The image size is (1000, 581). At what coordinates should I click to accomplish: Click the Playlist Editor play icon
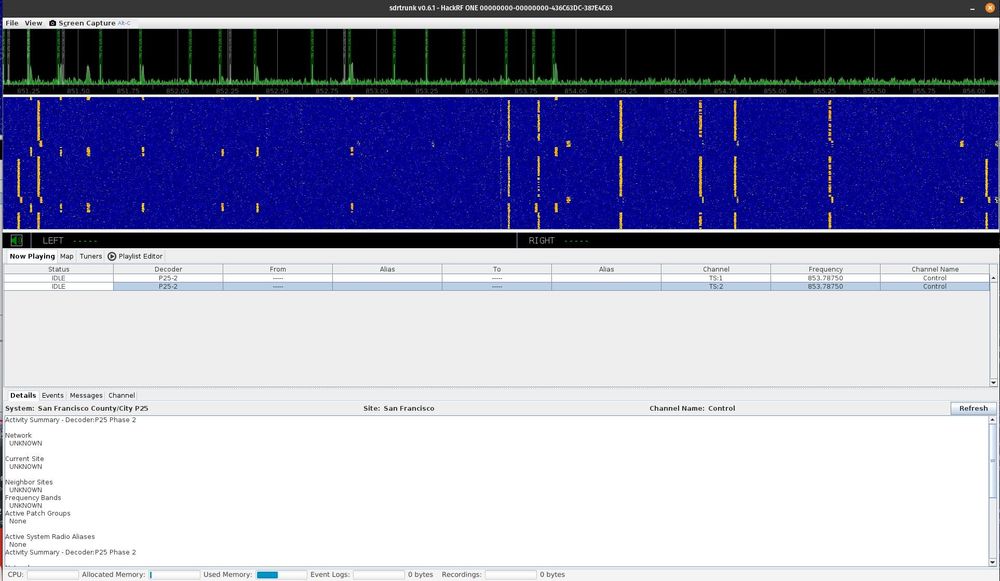[112, 256]
